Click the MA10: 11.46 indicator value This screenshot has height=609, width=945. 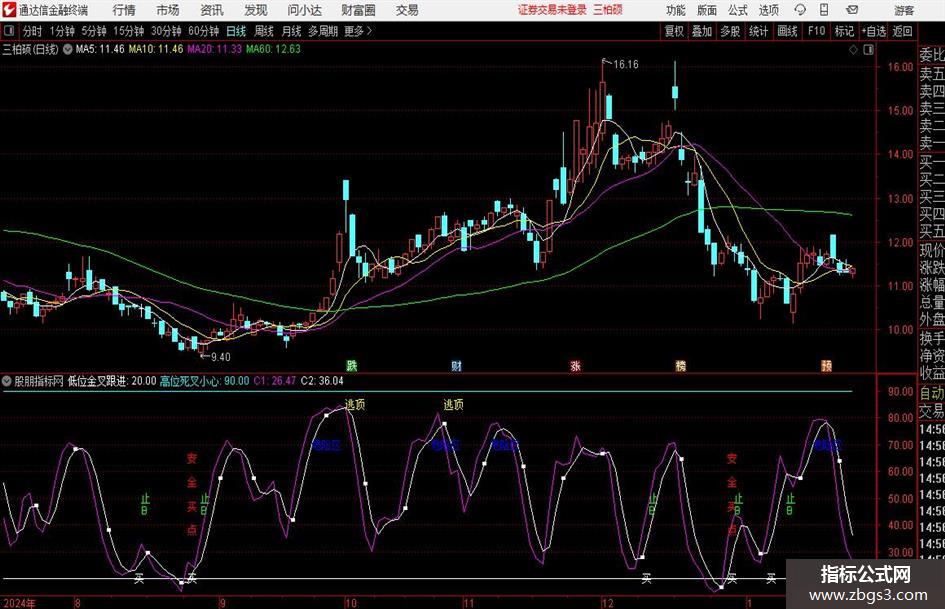[x=155, y=49]
